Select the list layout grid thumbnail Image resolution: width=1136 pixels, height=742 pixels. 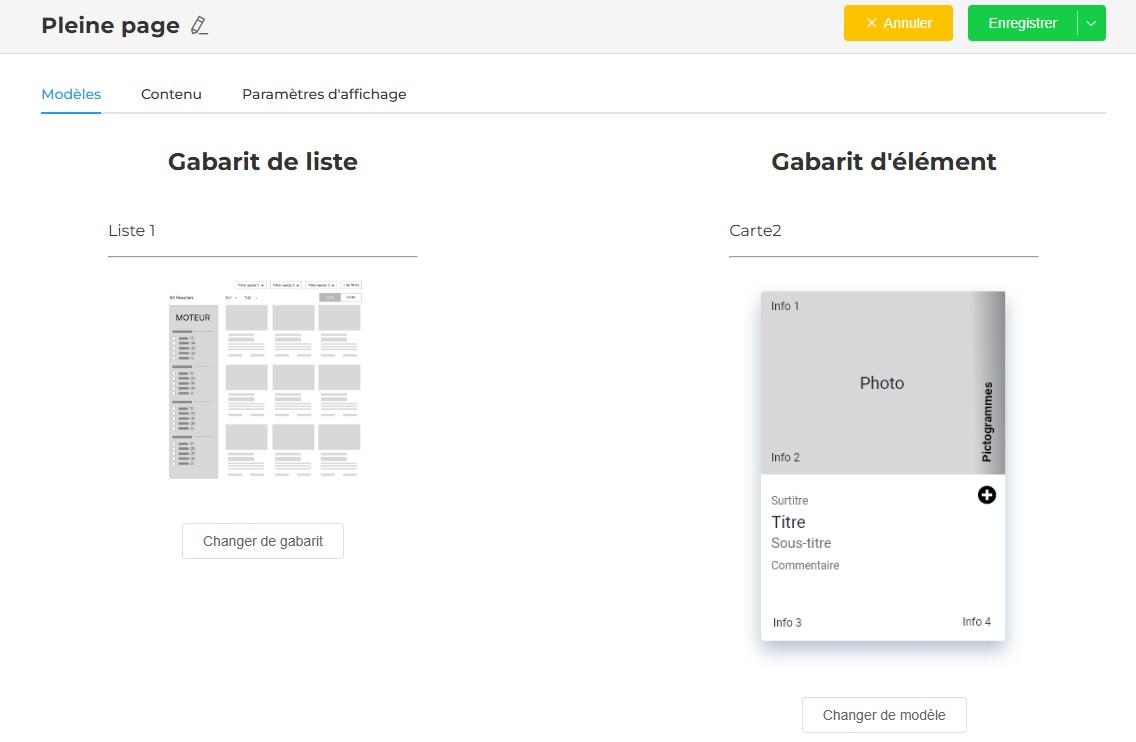click(x=265, y=380)
